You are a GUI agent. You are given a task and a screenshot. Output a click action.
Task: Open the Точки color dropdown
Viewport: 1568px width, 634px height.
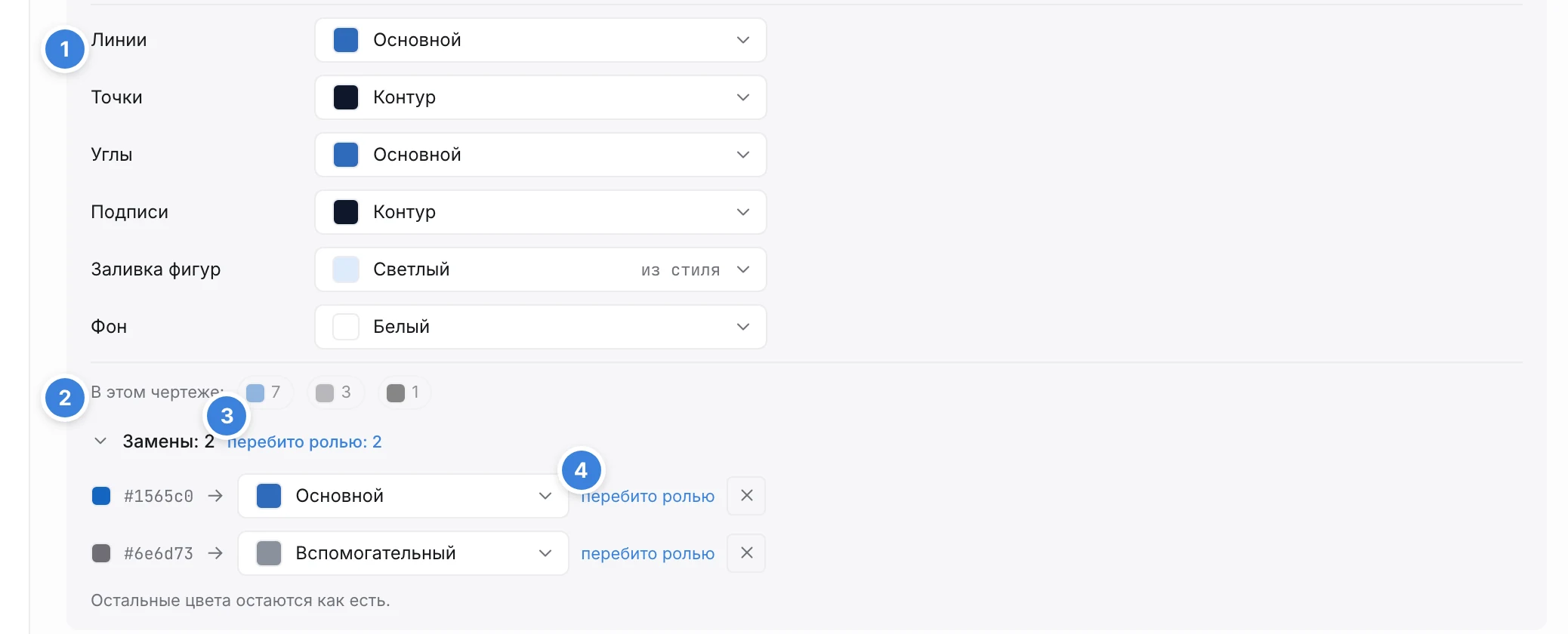[x=541, y=97]
